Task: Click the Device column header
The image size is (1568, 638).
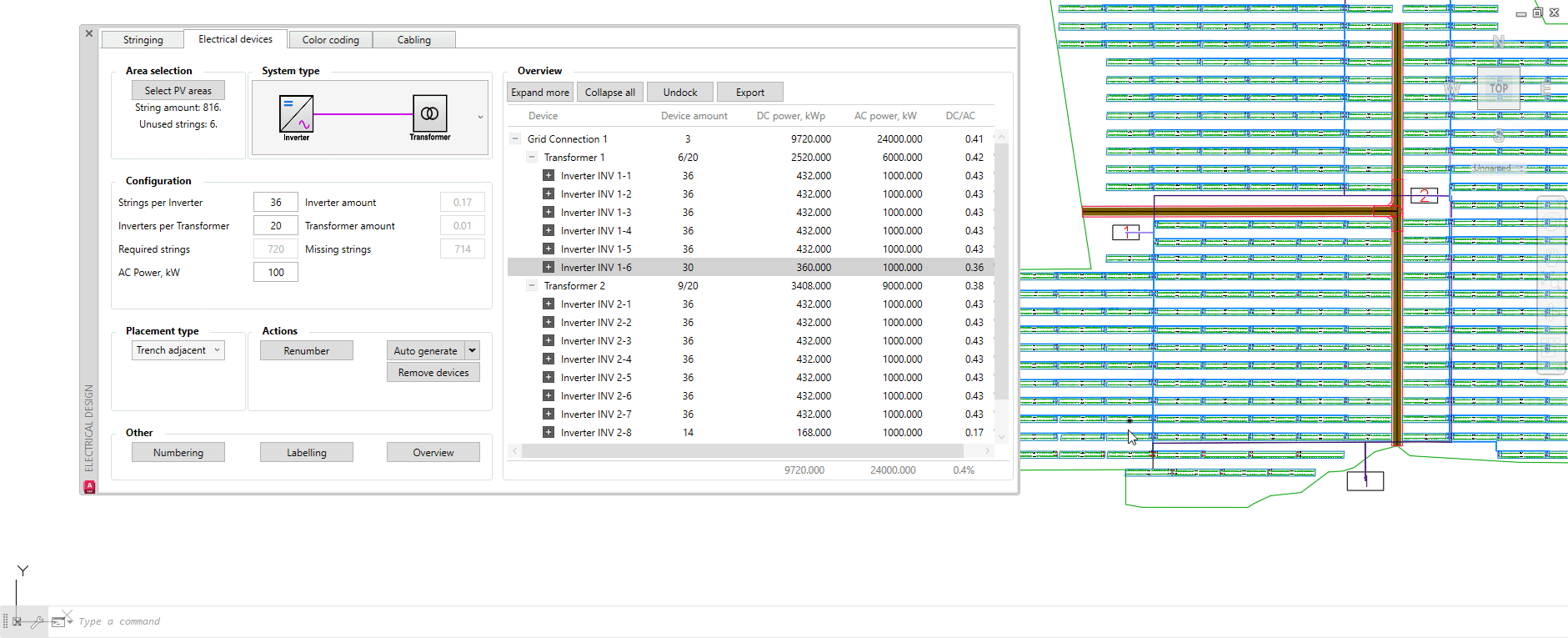Action: pyautogui.click(x=543, y=116)
